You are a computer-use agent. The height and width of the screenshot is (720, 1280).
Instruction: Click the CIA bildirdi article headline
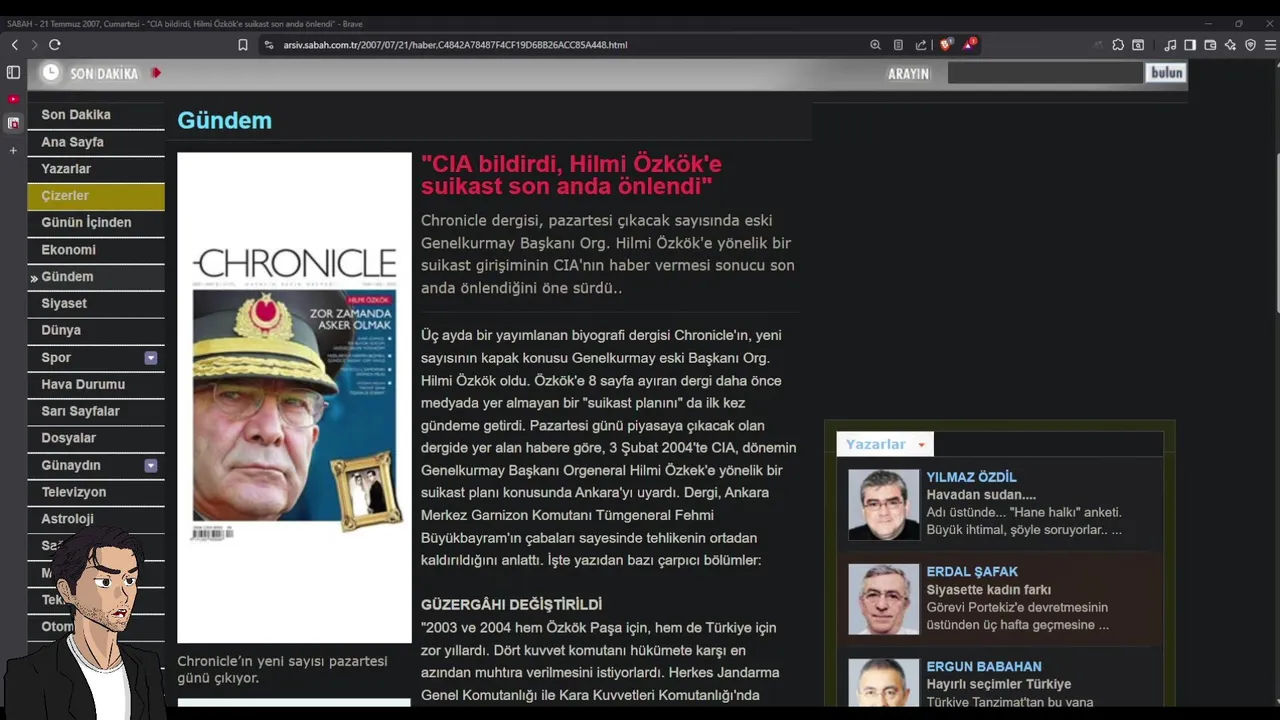[571, 175]
